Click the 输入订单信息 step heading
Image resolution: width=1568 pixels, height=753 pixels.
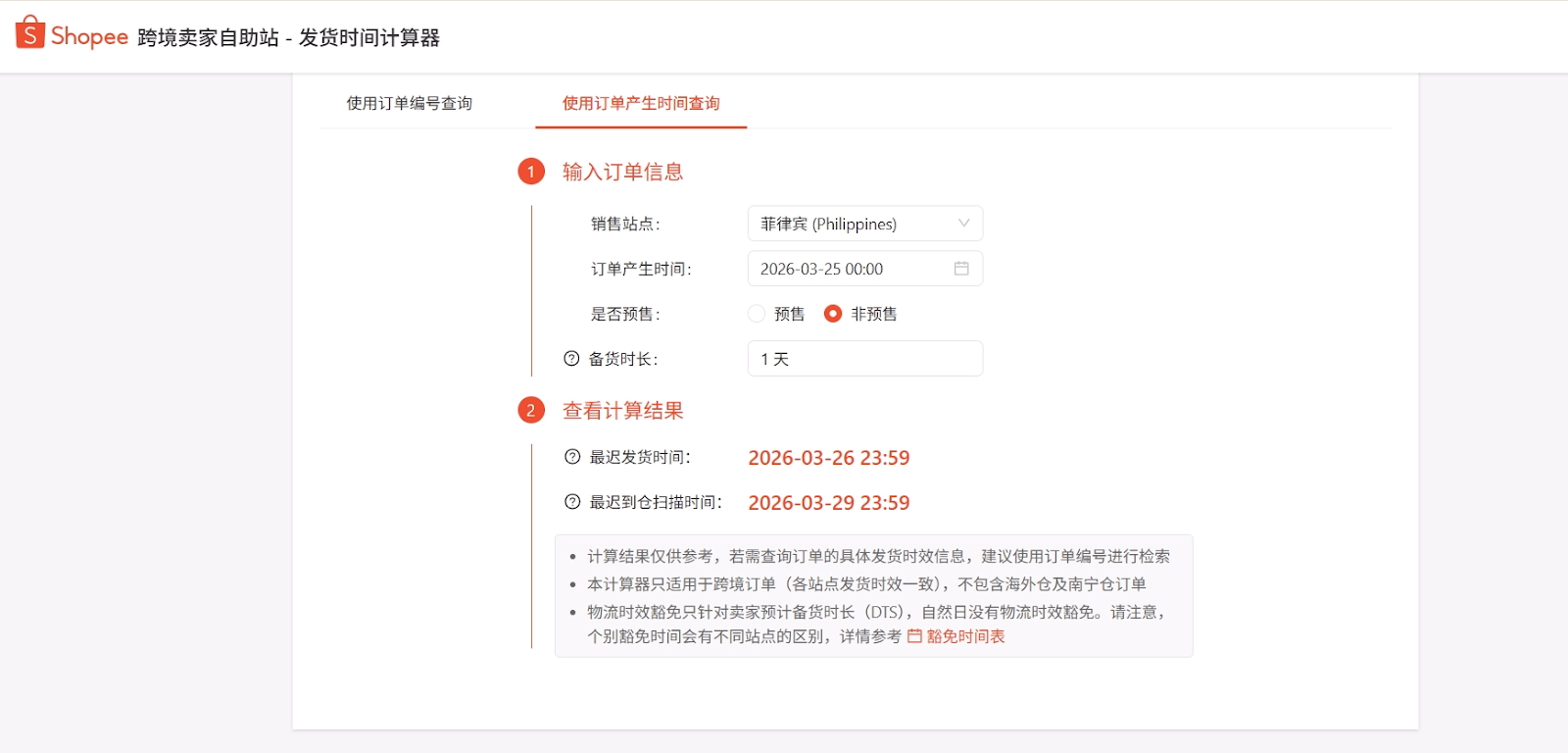coord(622,172)
